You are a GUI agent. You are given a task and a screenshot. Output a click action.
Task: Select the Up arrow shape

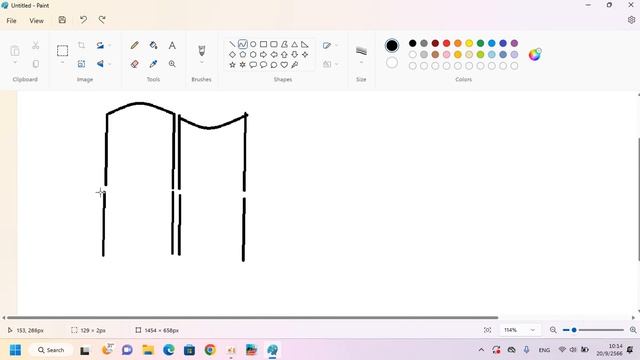point(284,54)
